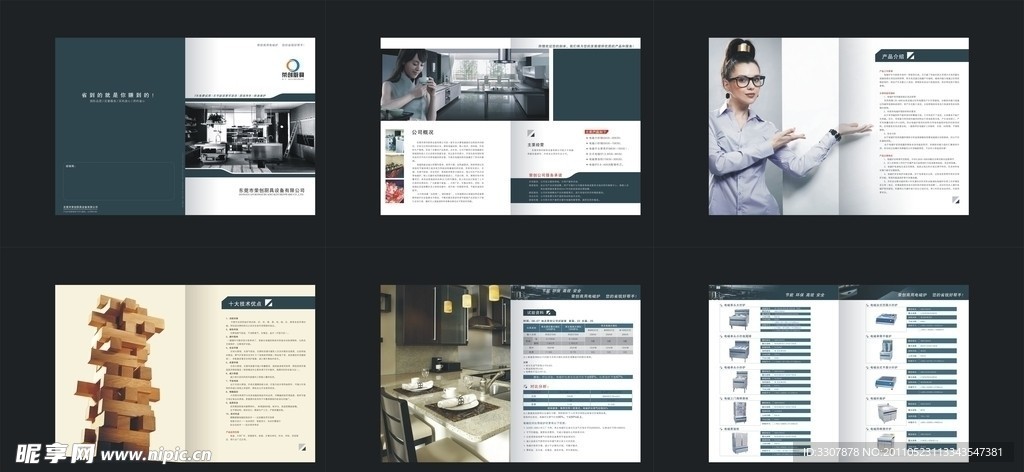Select the middle small thumbnail beside 公司概况 text
Image resolution: width=1024 pixels, height=472 pixels.
(x=394, y=166)
